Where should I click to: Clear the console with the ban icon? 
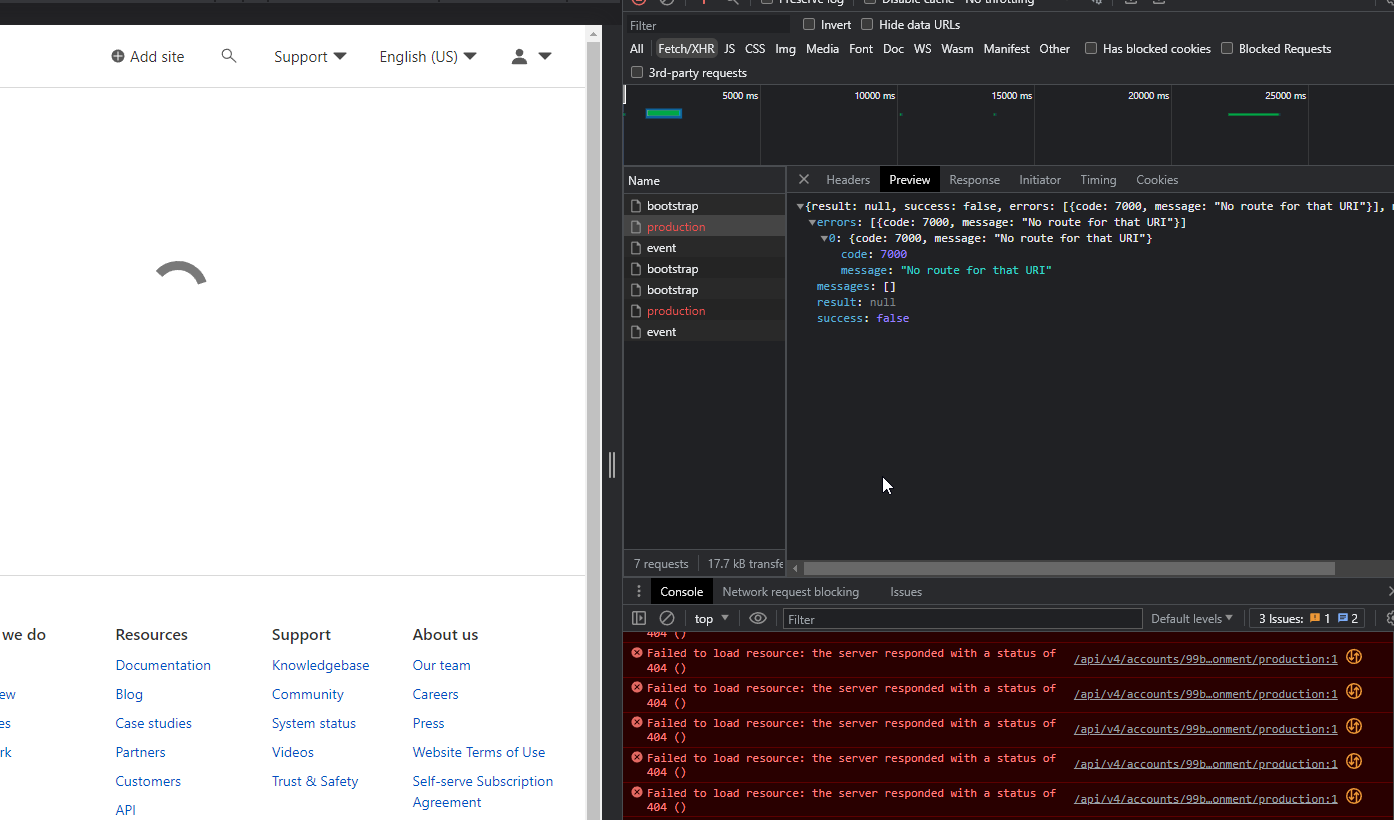click(667, 619)
